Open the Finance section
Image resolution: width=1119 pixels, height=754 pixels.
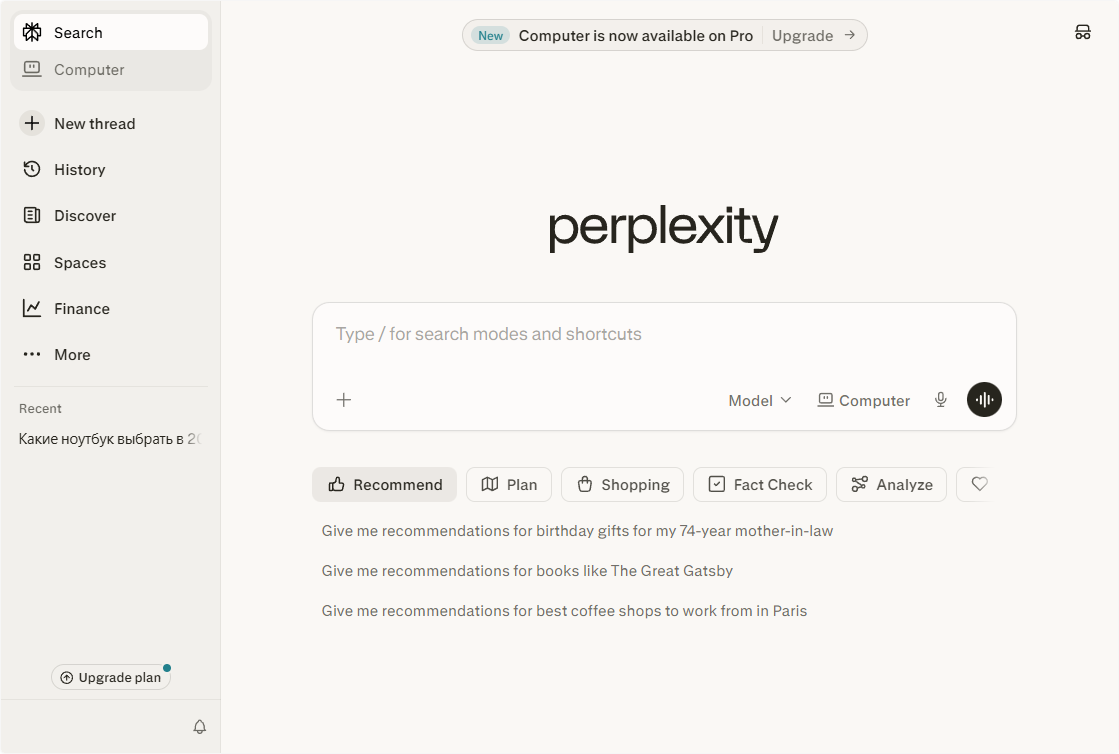coord(81,309)
